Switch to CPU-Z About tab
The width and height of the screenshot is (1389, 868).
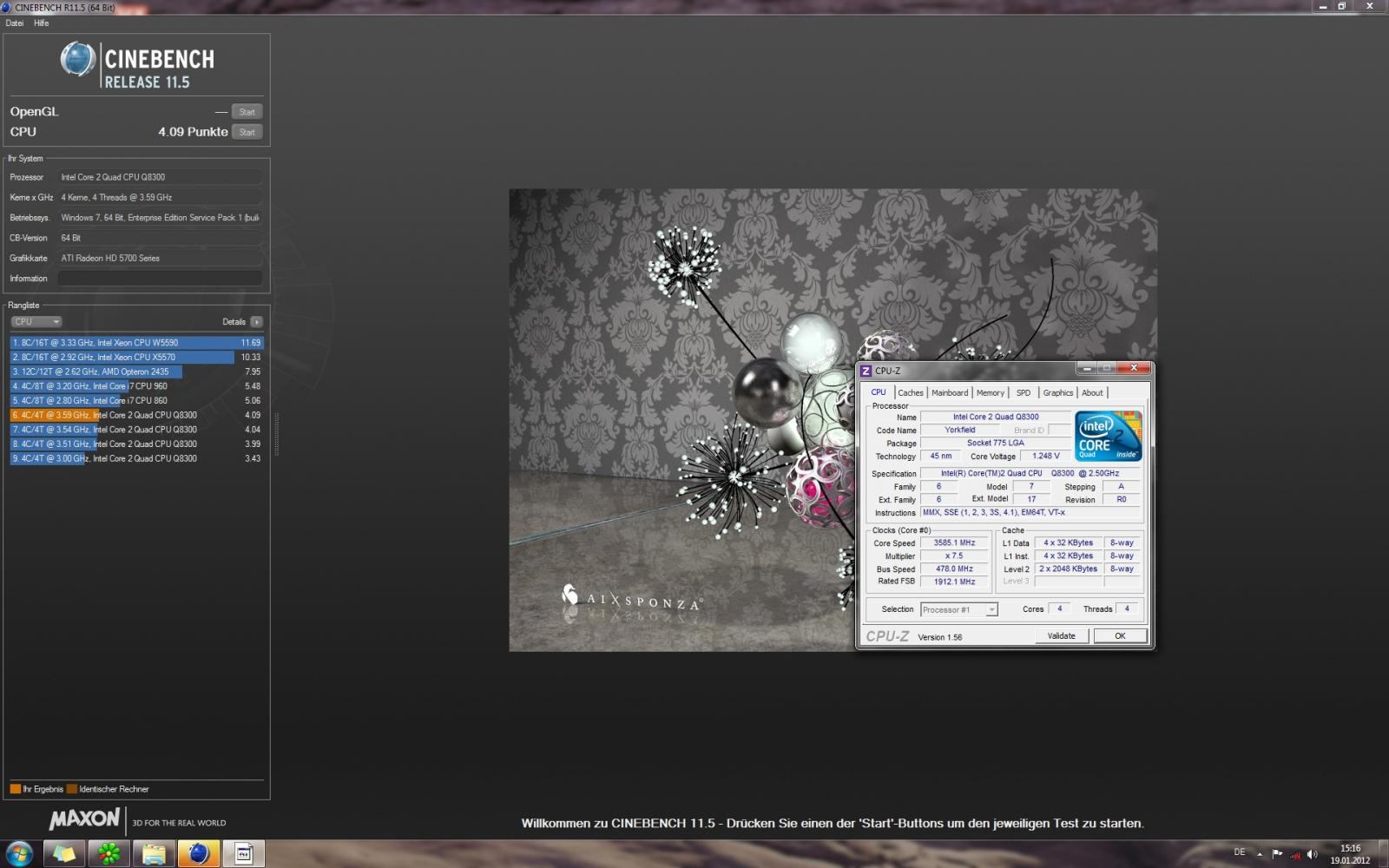pos(1092,393)
